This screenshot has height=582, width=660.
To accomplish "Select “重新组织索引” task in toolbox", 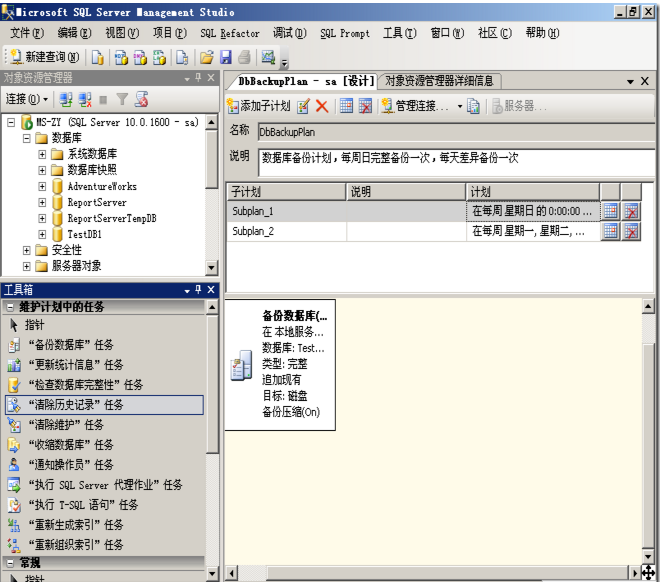I will [104, 545].
